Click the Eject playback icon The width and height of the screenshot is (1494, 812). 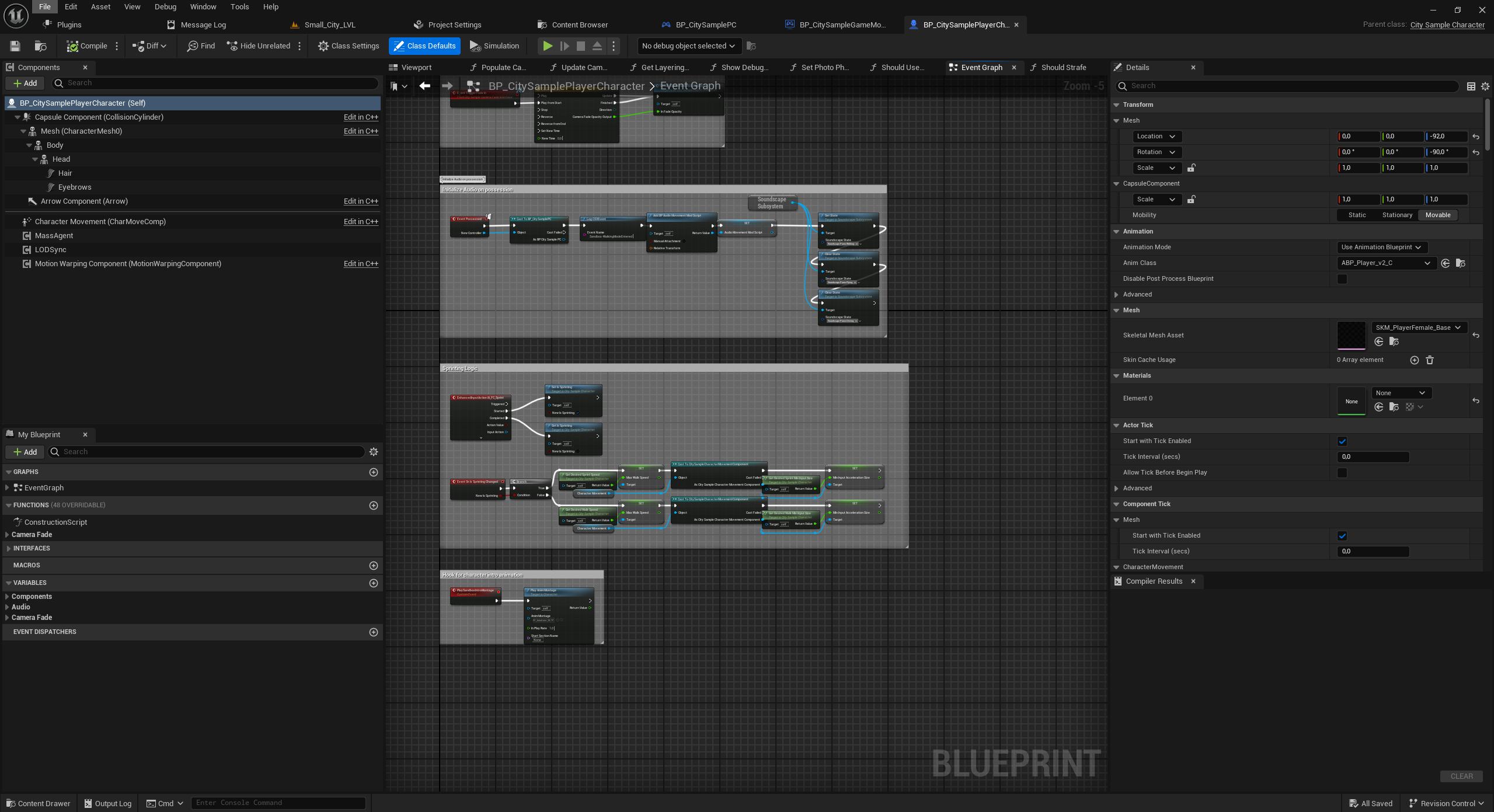(x=597, y=46)
